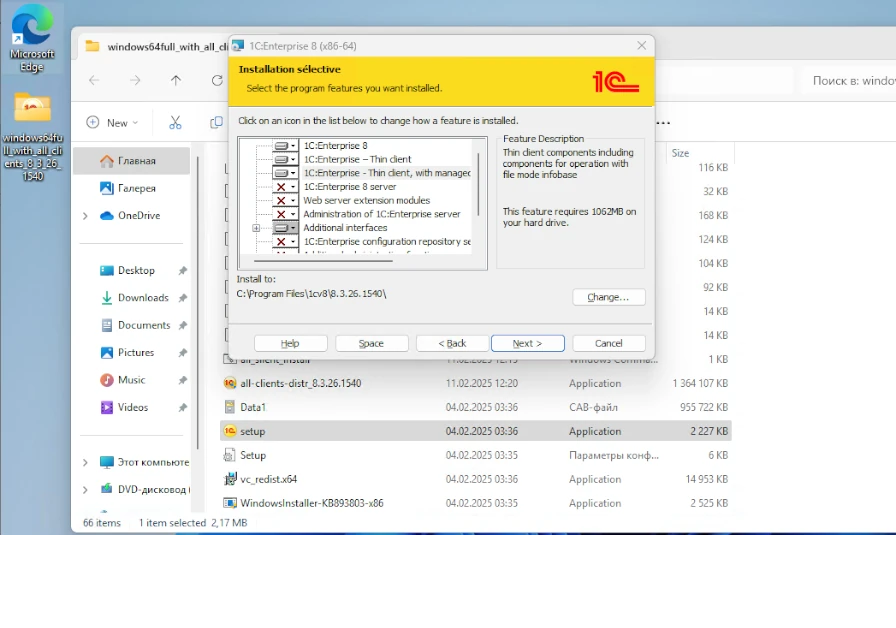Screen dimensions: 896x628
Task: Refresh the File Explorer folder view
Action: 217,81
